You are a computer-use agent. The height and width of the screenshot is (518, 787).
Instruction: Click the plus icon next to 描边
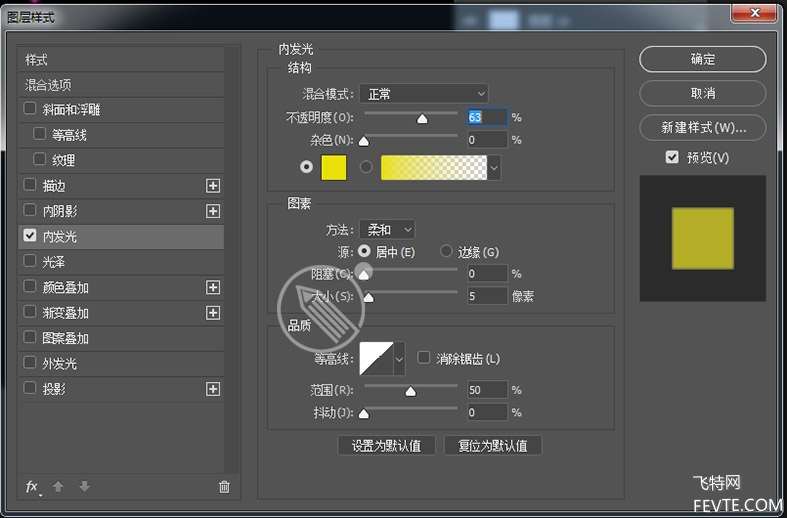[212, 186]
